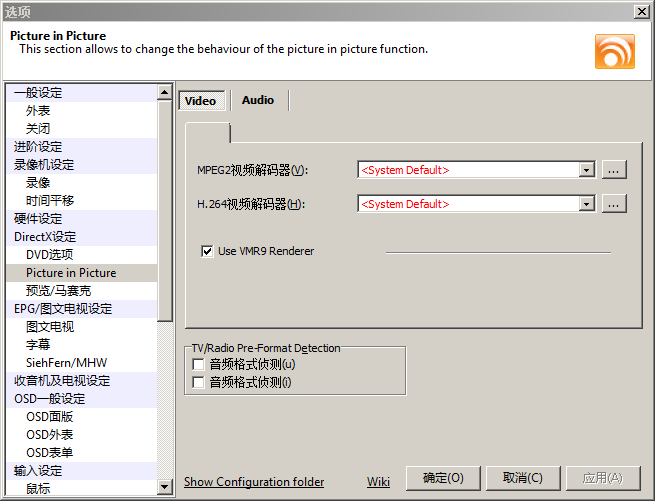Screen dimensions: 655x501
Task: Open the Wiki link
Action: coord(378,482)
